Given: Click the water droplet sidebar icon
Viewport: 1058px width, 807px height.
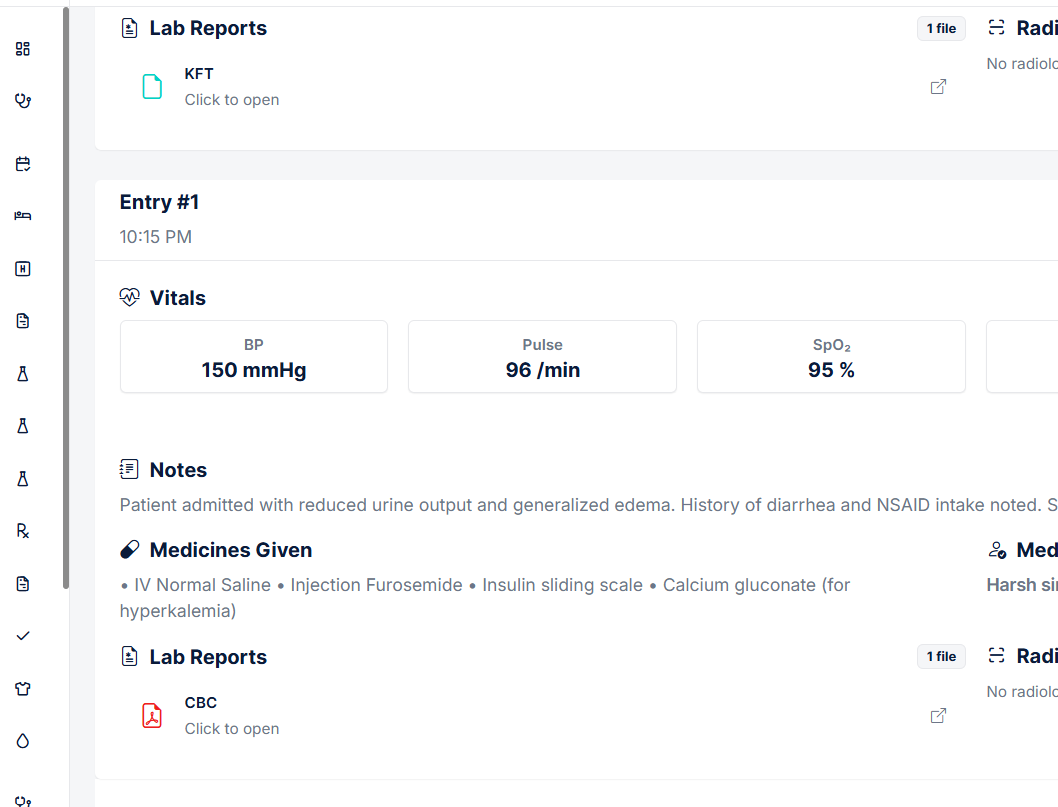Looking at the screenshot, I should 23,740.
